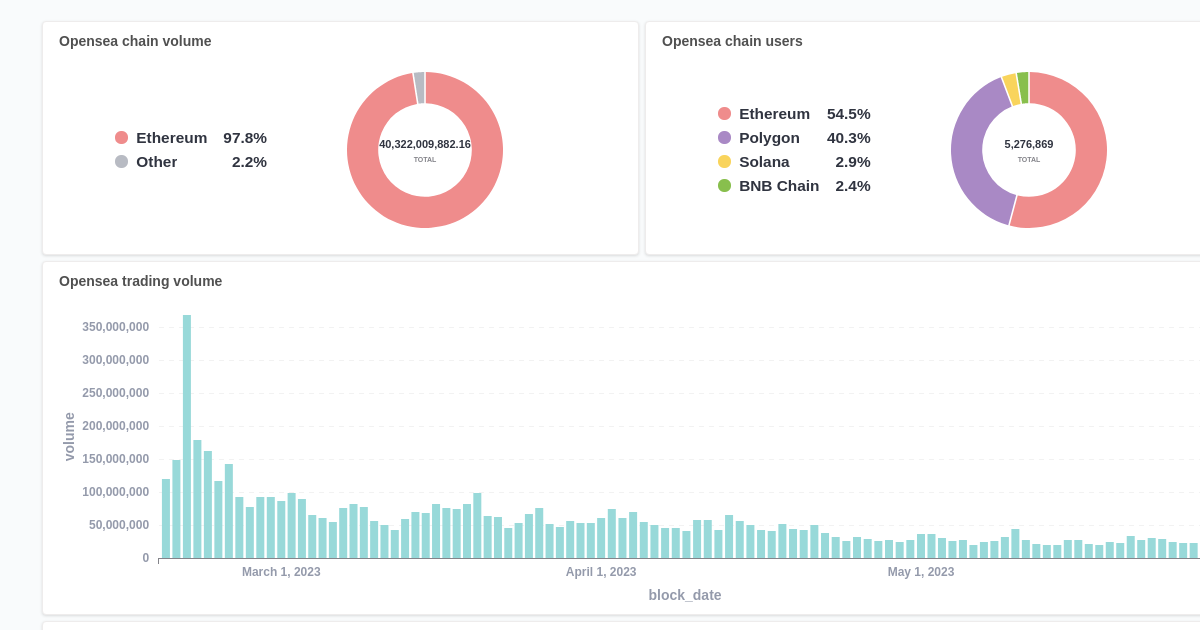1200x630 pixels.
Task: Click the BNB Chain legend dot
Action: (x=724, y=185)
